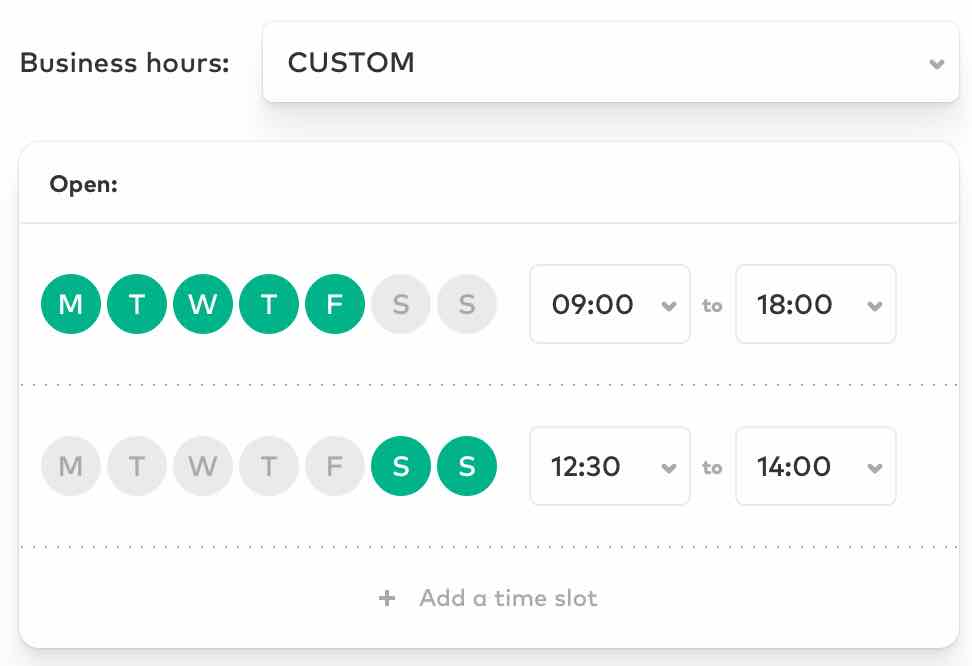
Task: Enable Monday for the weekend time slot
Action: click(71, 466)
